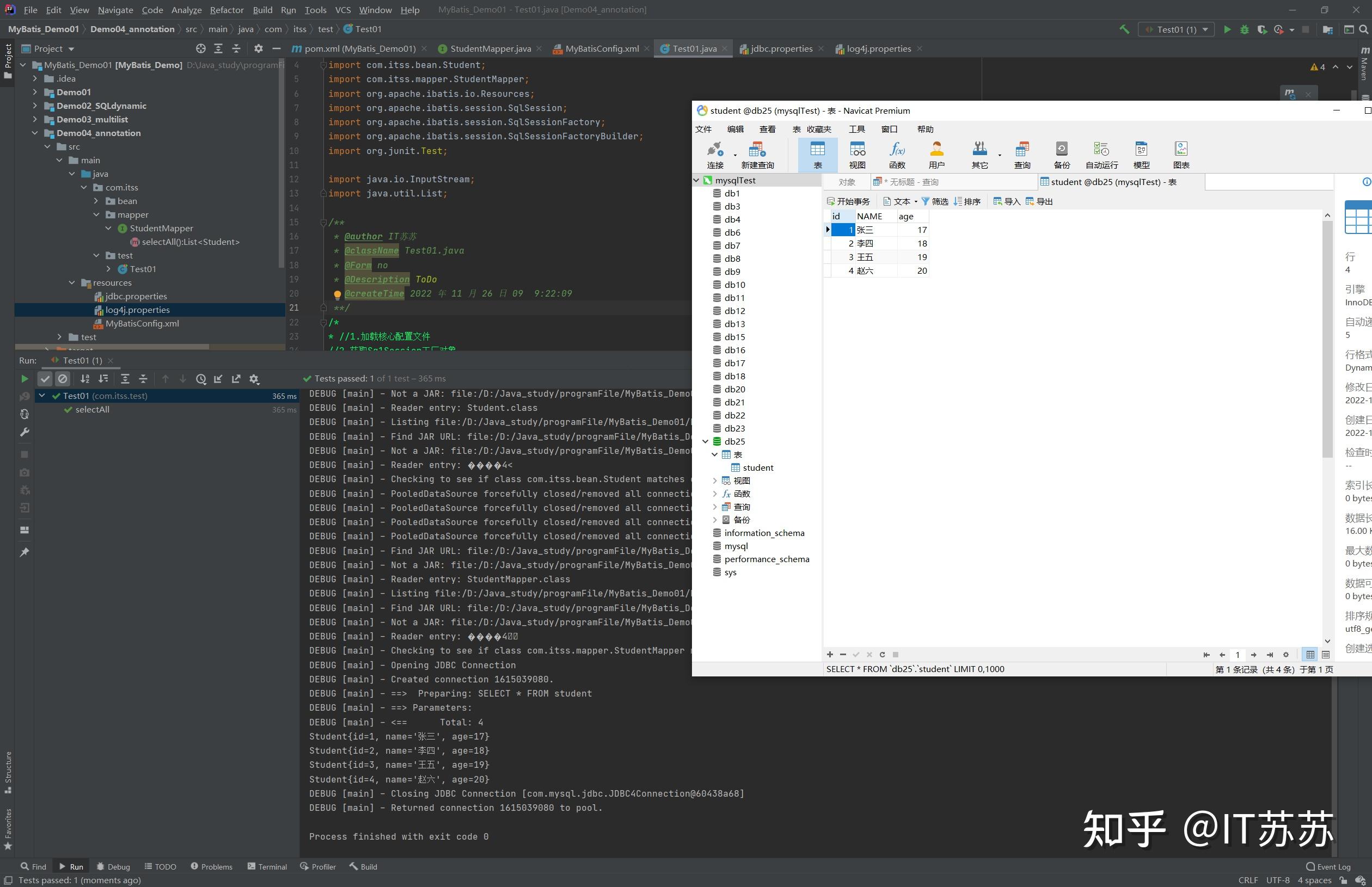Select the selectAll test result
Image resolution: width=1372 pixels, height=887 pixels.
92,410
